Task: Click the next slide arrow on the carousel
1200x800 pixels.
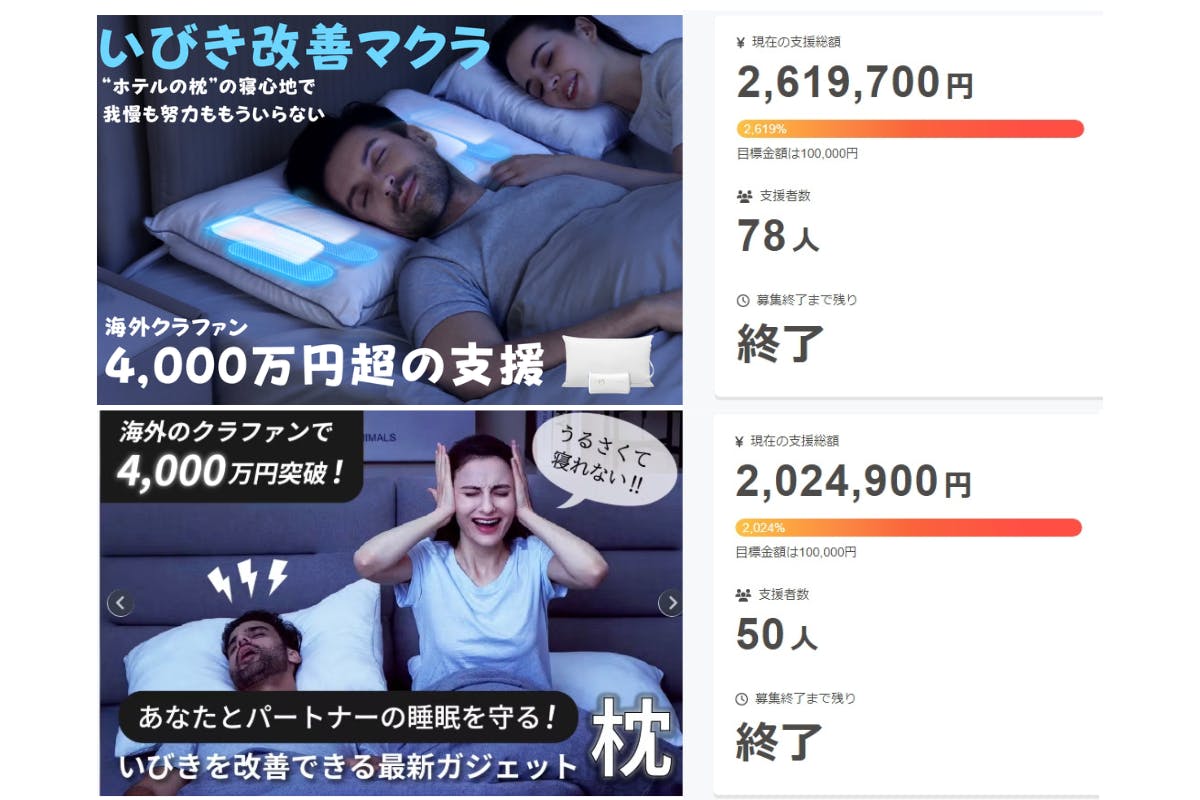Action: click(x=671, y=603)
